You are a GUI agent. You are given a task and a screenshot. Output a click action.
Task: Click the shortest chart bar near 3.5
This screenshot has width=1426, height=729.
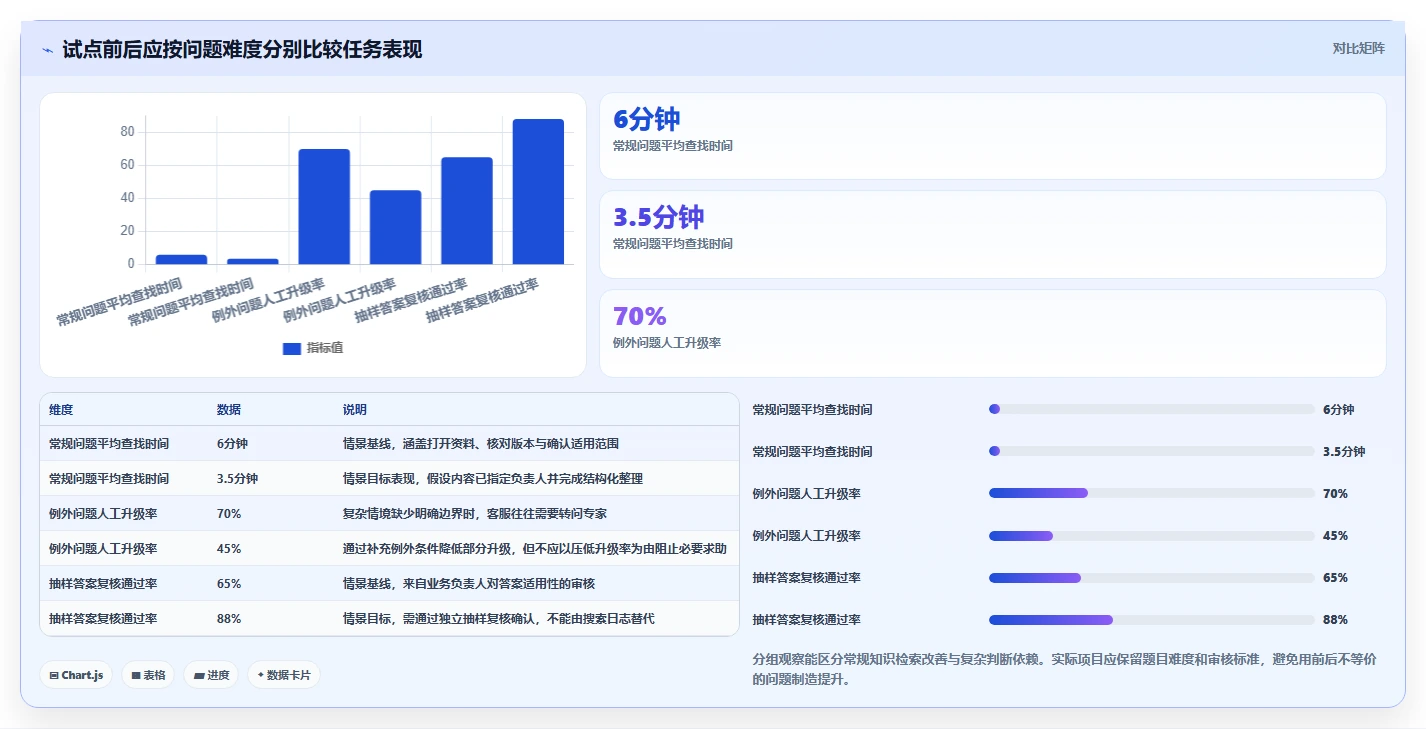[253, 261]
